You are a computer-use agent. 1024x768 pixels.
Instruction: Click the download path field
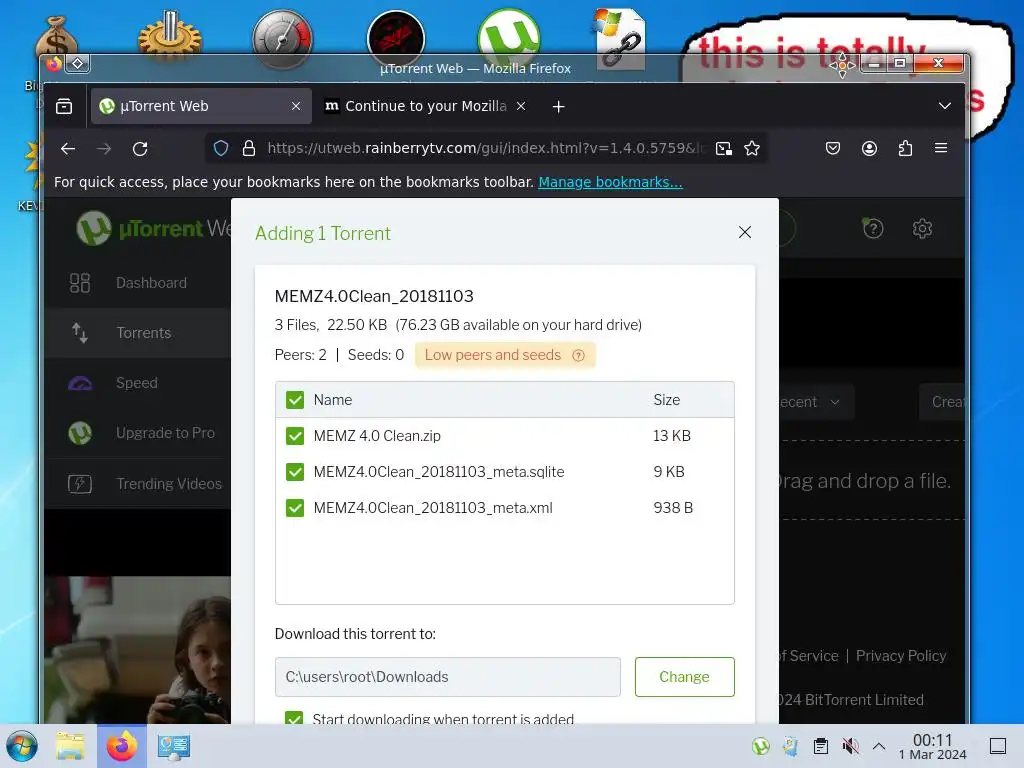[447, 677]
